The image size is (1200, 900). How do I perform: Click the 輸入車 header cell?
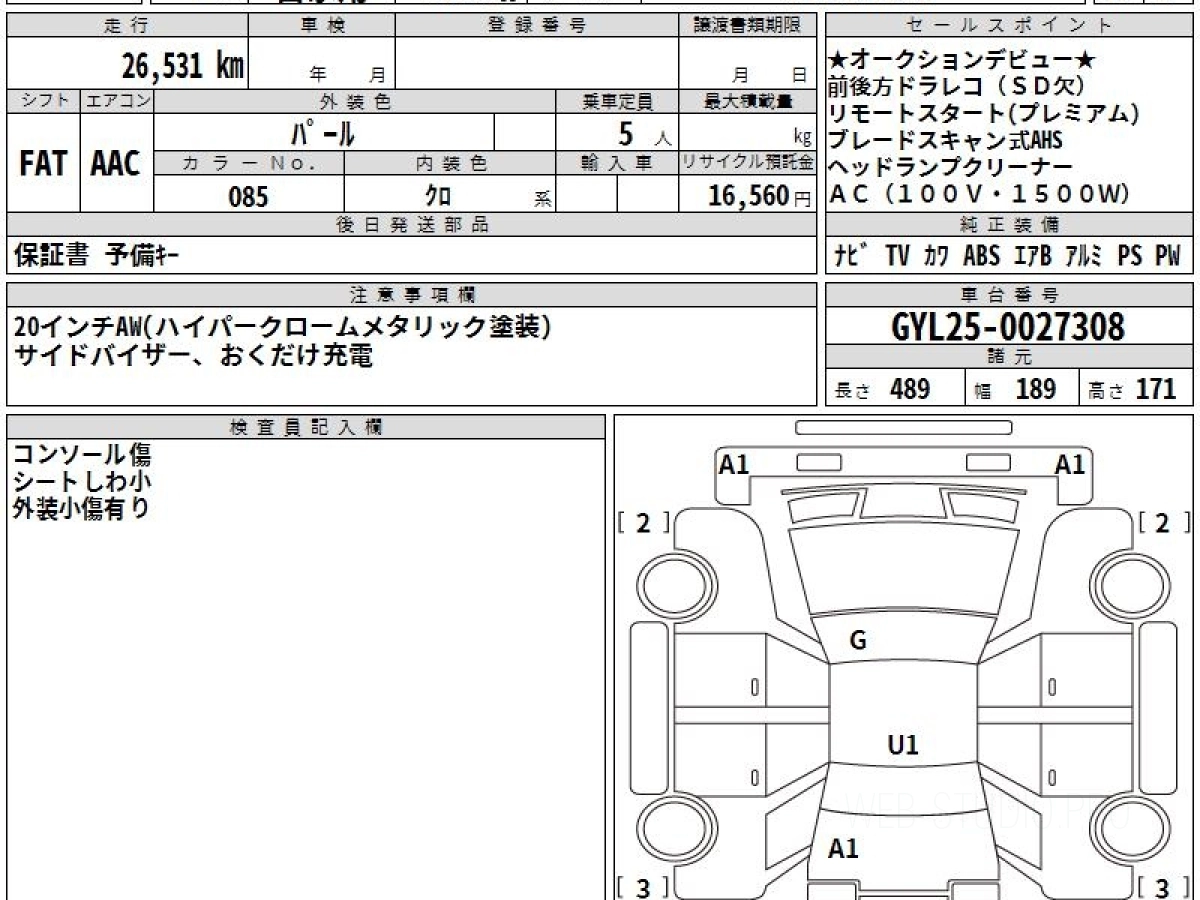[617, 163]
